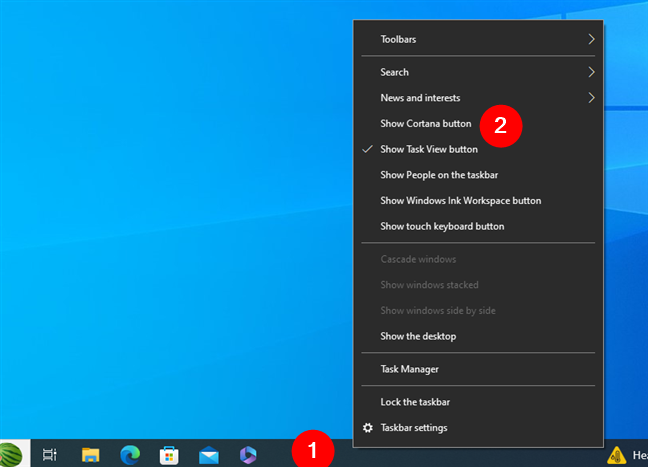
Task: Select greyed Show windows side by side
Action: 478,310
